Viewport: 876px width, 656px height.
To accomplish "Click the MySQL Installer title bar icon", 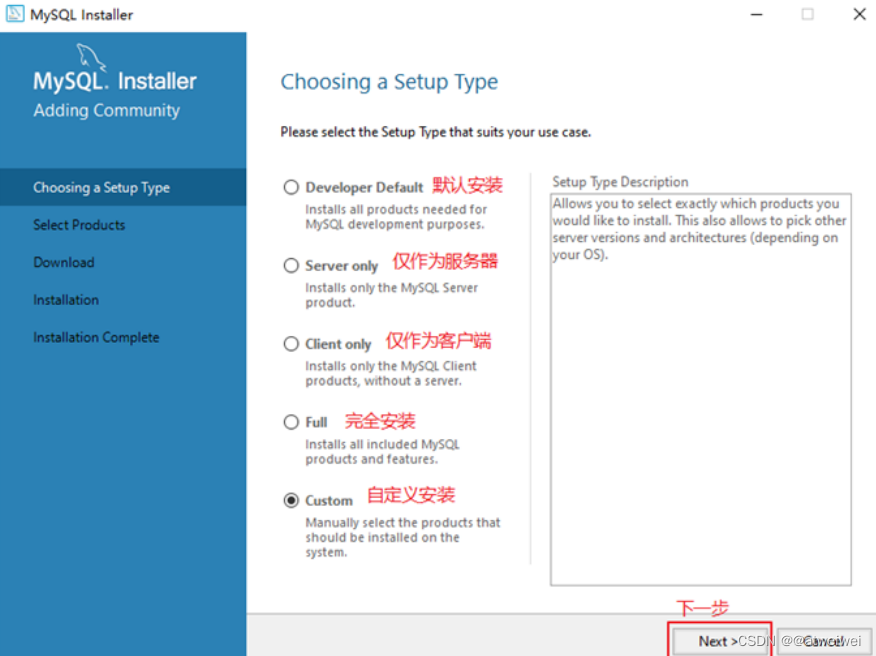I will point(15,13).
